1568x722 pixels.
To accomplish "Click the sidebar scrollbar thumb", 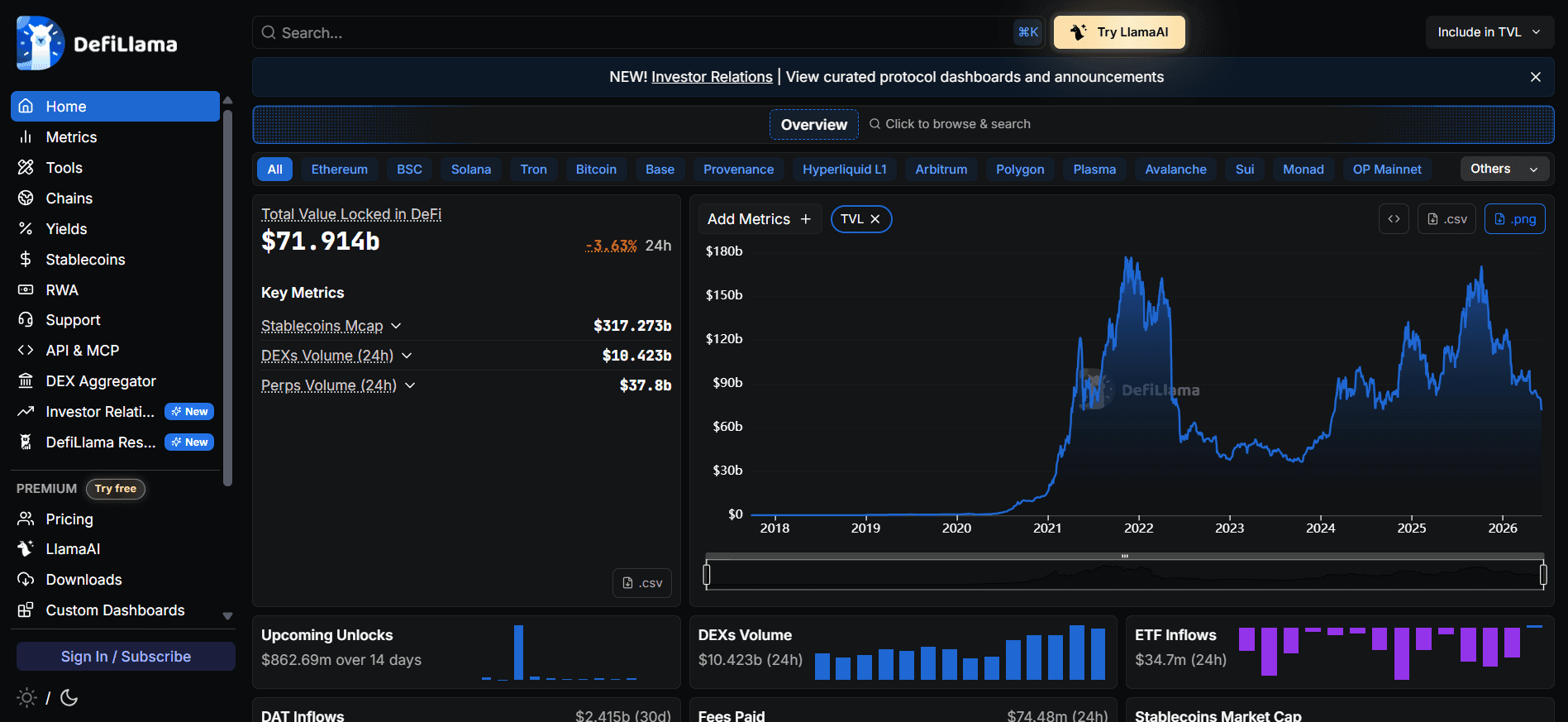I will pyautogui.click(x=228, y=298).
